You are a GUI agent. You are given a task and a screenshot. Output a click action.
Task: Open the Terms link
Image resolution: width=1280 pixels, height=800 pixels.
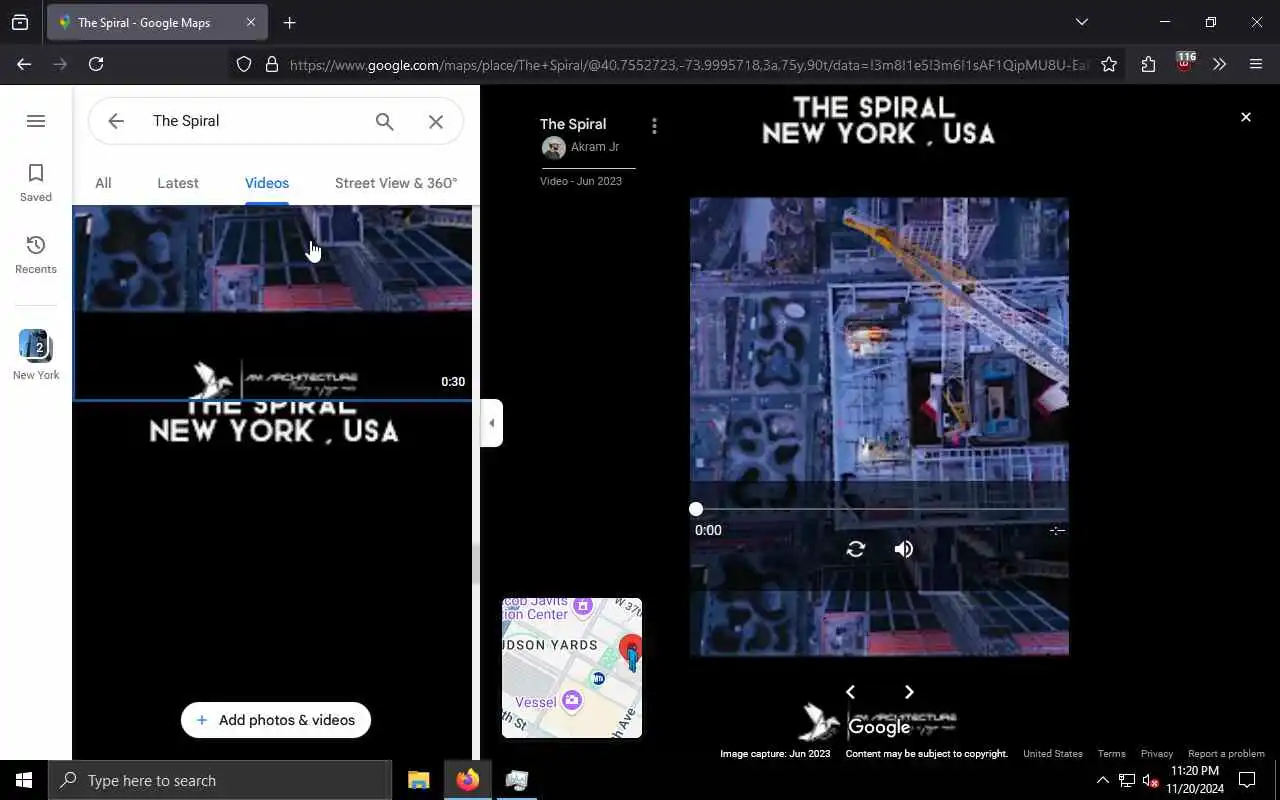point(1111,754)
